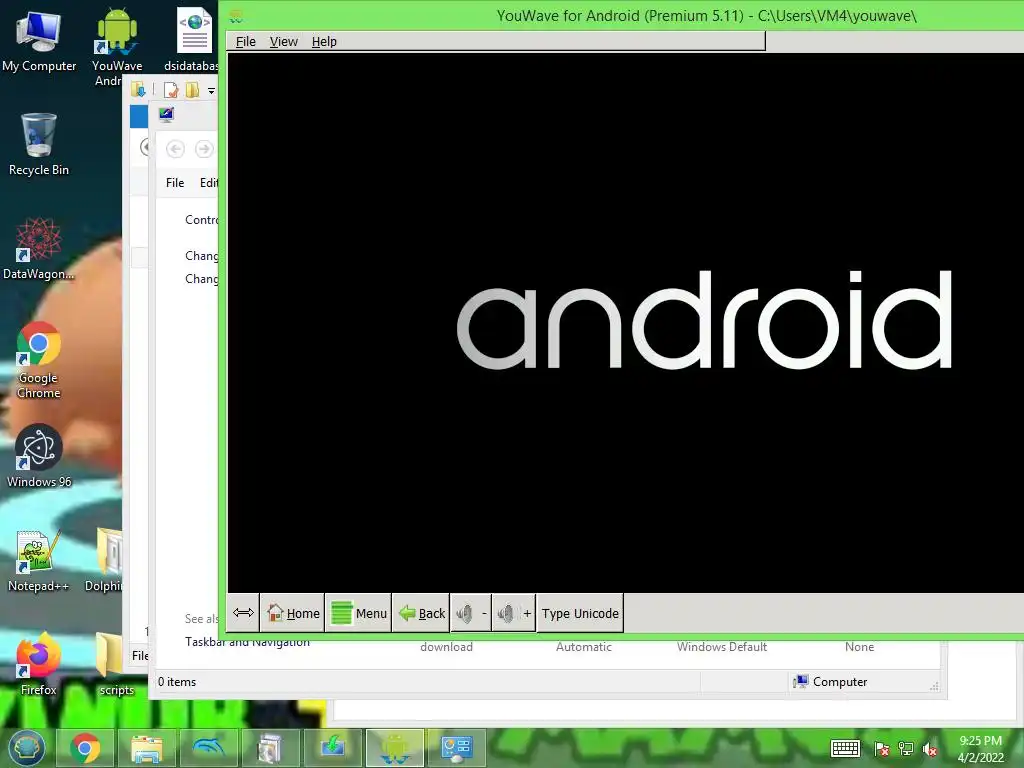Click the Start button on taskbar
1024x768 pixels.
26,748
